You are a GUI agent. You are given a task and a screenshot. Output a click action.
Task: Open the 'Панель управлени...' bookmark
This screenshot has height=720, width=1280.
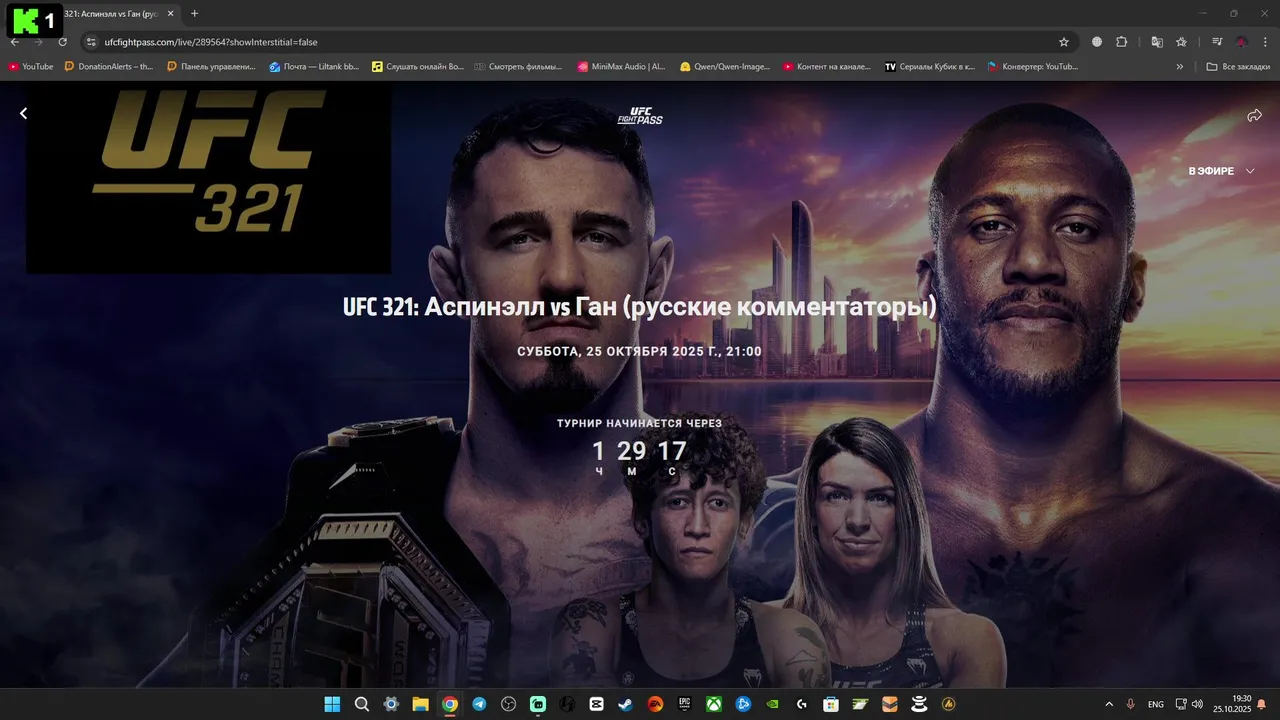click(x=212, y=67)
